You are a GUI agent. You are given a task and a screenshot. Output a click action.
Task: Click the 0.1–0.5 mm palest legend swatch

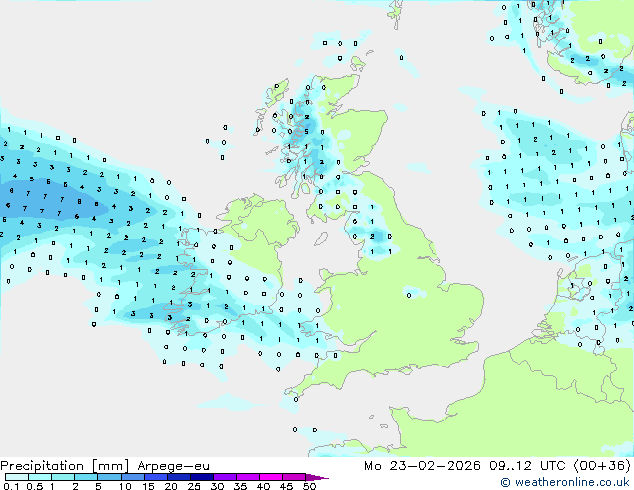(x=17, y=477)
